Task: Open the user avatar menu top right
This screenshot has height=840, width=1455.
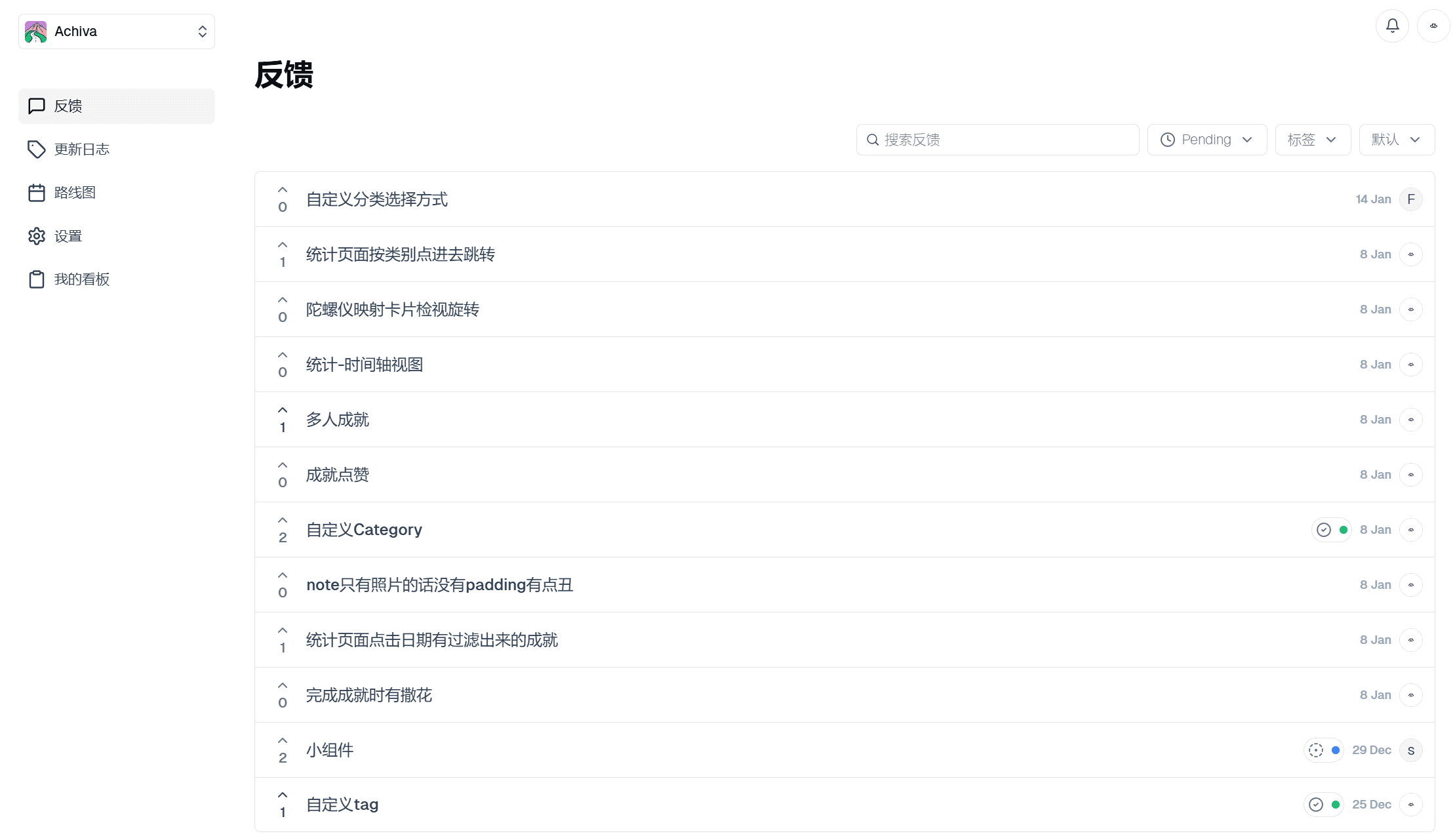Action: [1433, 26]
